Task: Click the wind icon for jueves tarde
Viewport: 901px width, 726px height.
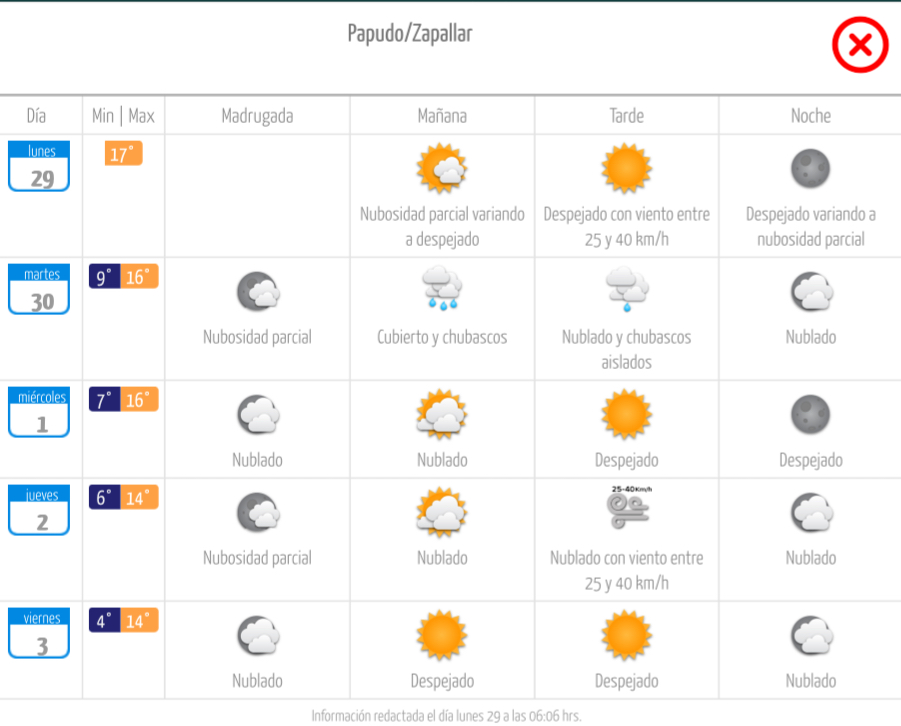Action: pos(627,508)
